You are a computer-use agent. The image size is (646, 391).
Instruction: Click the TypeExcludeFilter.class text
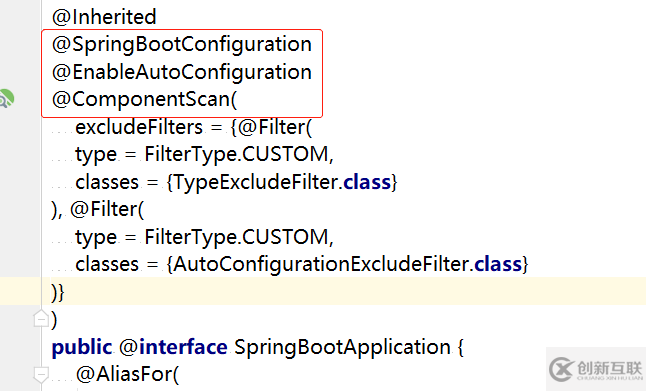(282, 182)
